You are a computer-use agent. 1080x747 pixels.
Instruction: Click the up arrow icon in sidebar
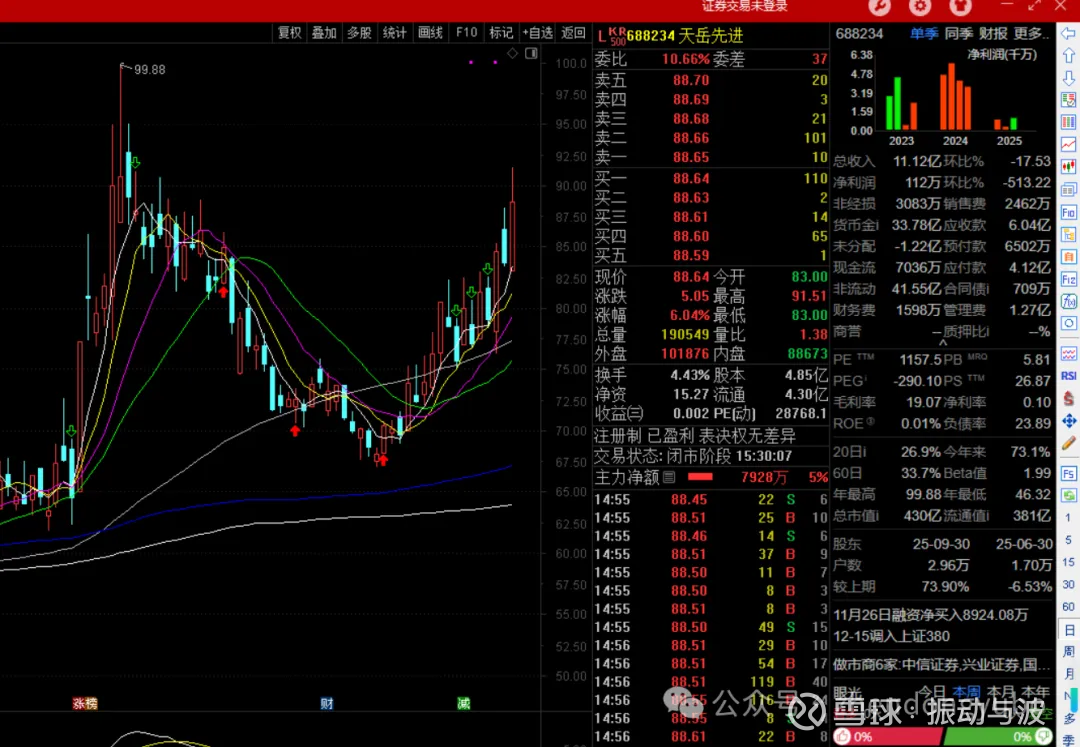[x=1069, y=55]
